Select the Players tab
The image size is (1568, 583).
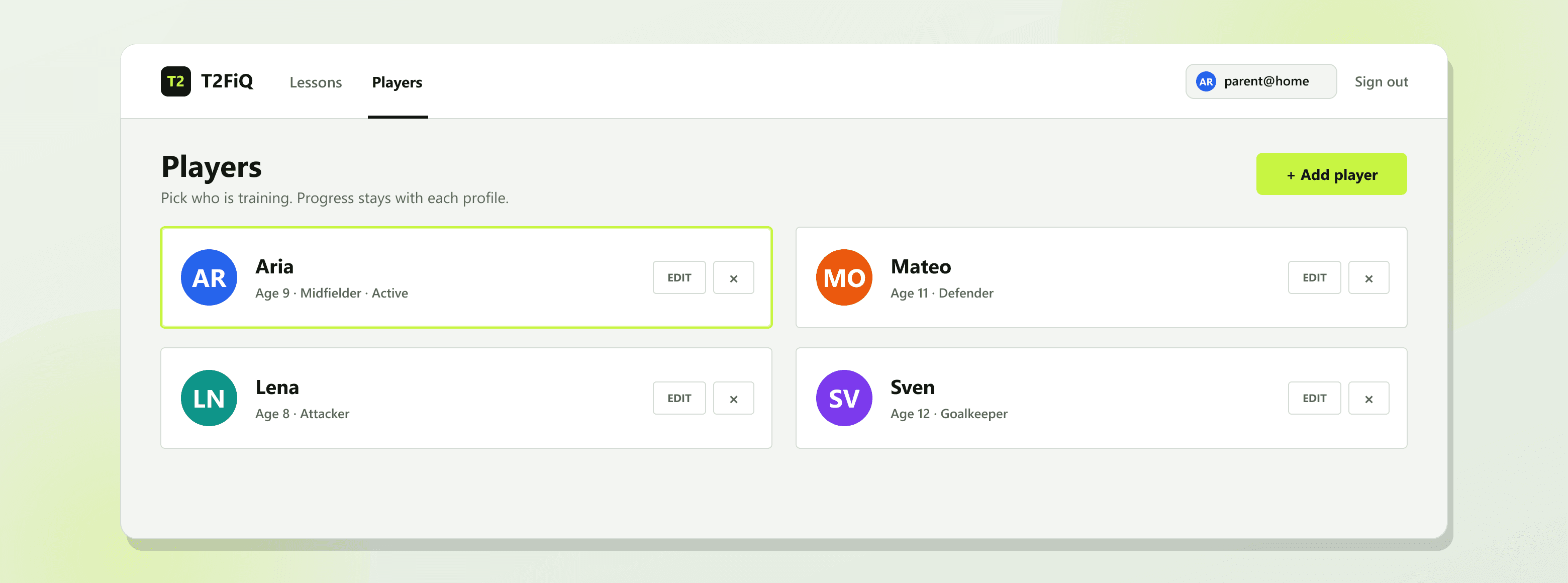click(398, 82)
